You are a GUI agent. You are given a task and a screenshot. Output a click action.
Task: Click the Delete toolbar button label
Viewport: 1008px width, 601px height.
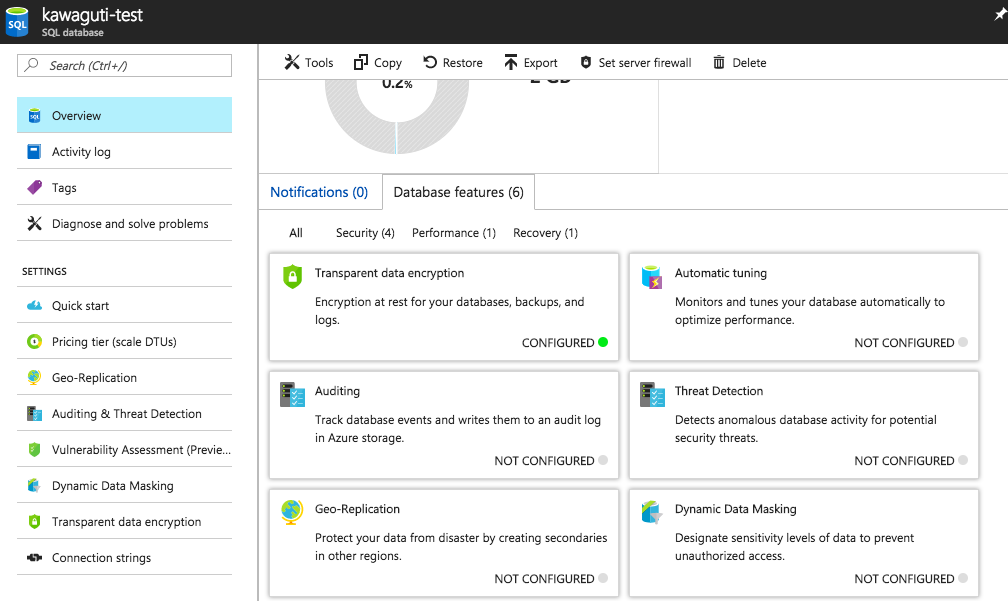(x=749, y=62)
